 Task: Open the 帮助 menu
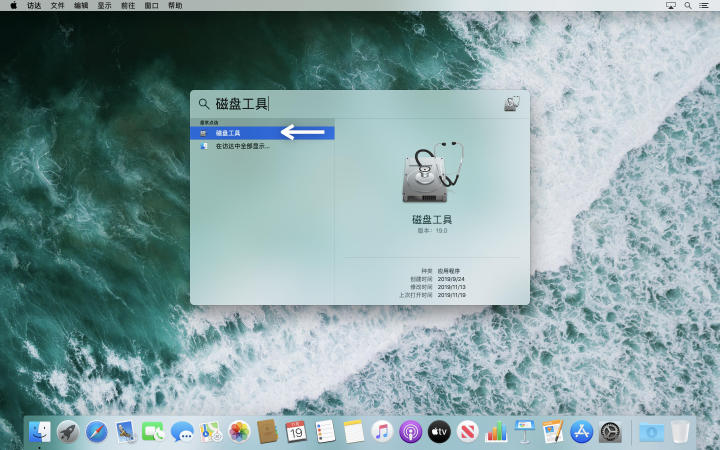point(175,6)
